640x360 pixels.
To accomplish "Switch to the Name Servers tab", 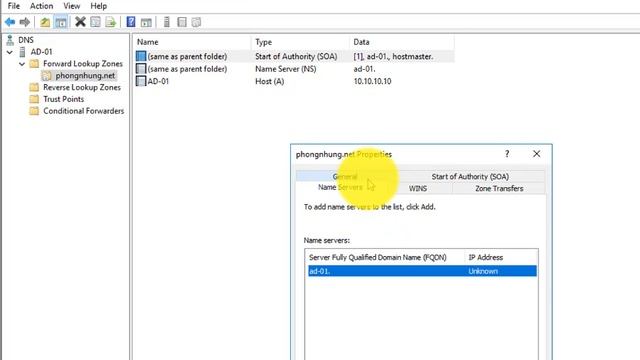I will [340, 187].
